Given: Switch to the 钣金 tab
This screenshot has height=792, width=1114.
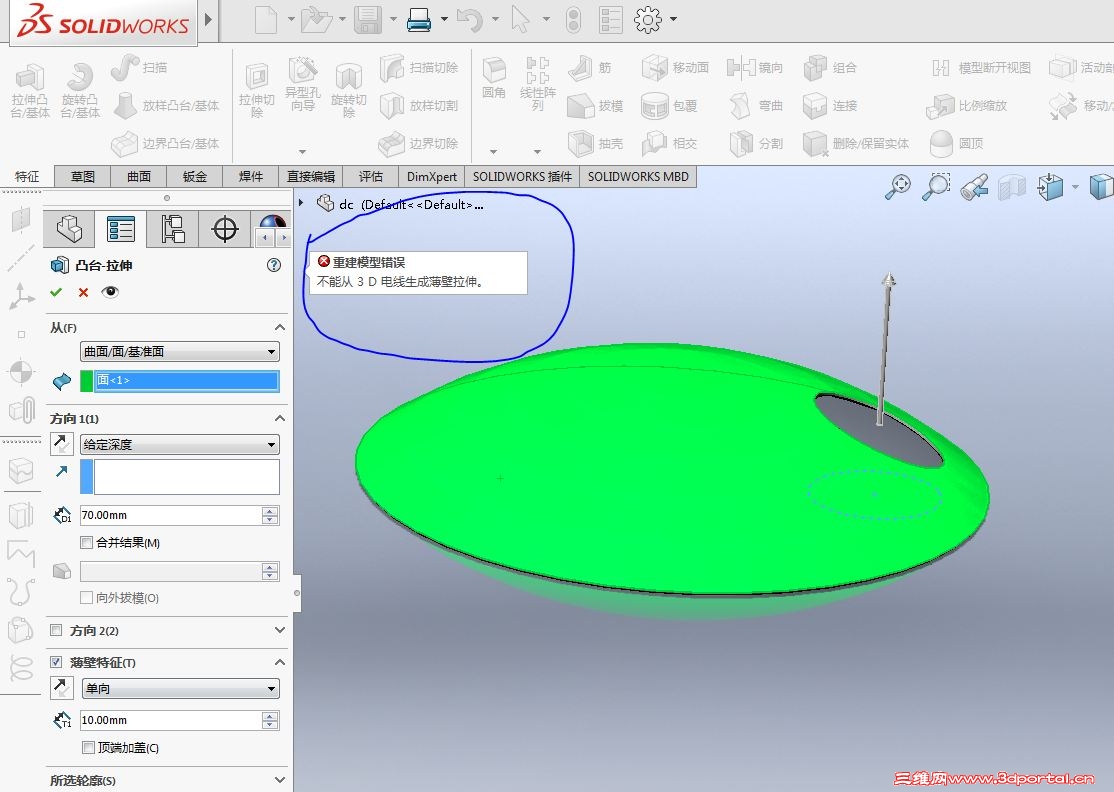Looking at the screenshot, I should coord(195,176).
